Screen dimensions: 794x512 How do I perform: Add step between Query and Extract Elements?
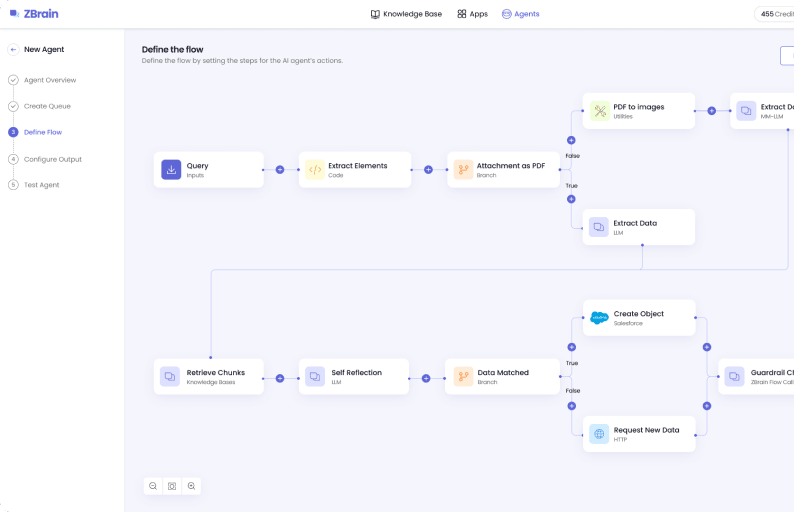(280, 170)
